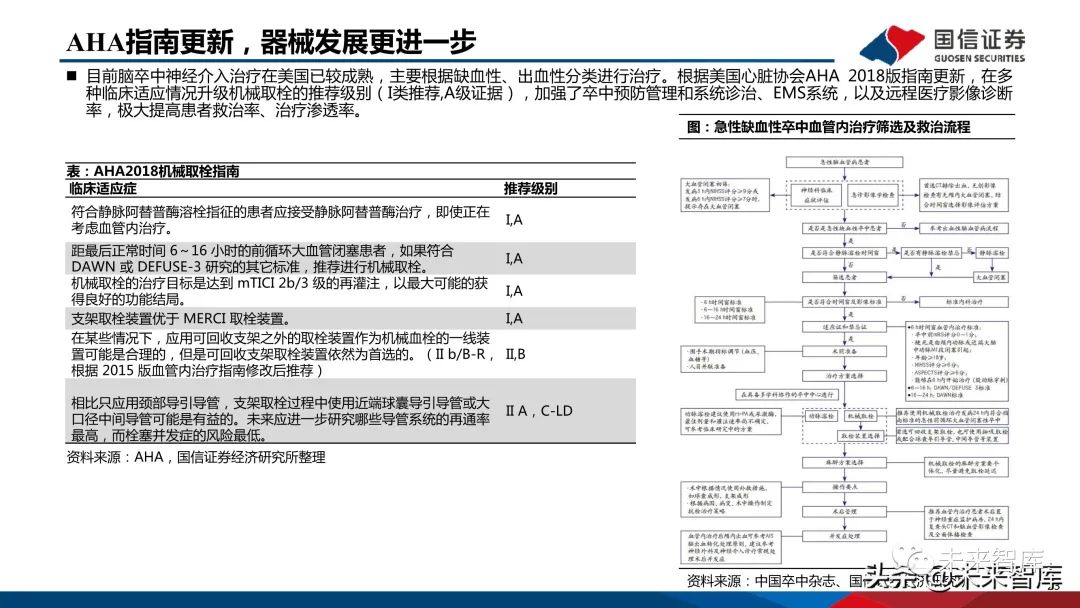Viewport: 1080px width, 608px height.
Task: Click the '筛选患者' flowchart box
Action: [844, 277]
